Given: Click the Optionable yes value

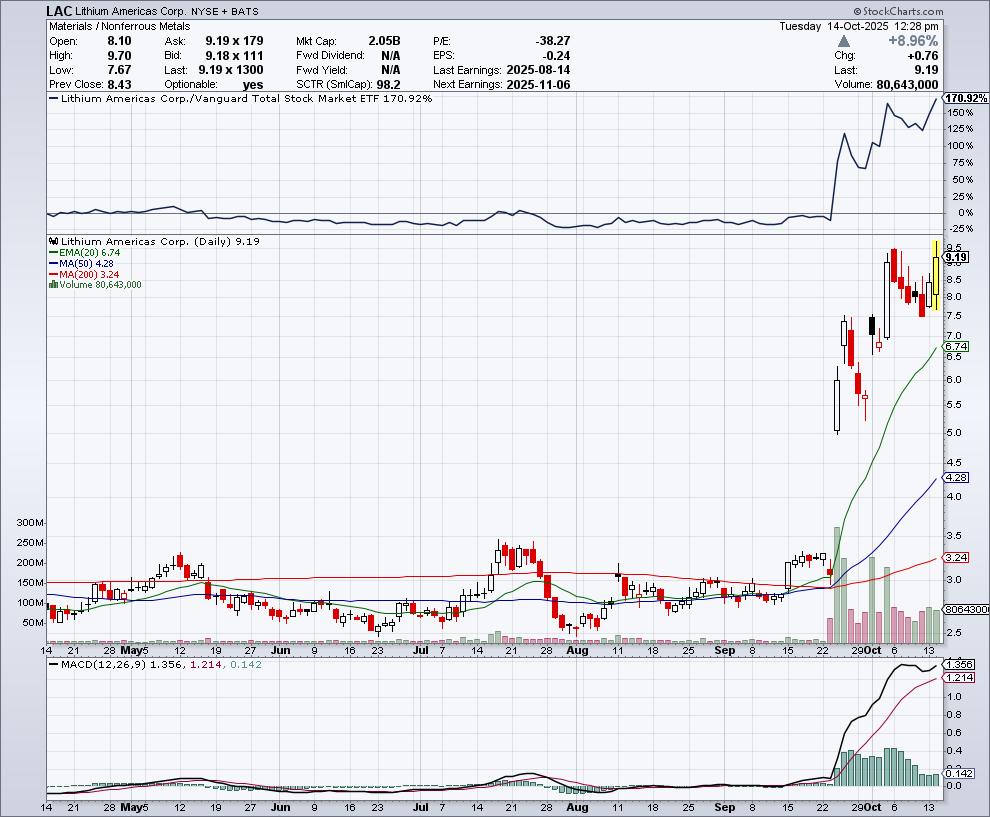Looking at the screenshot, I should [253, 85].
